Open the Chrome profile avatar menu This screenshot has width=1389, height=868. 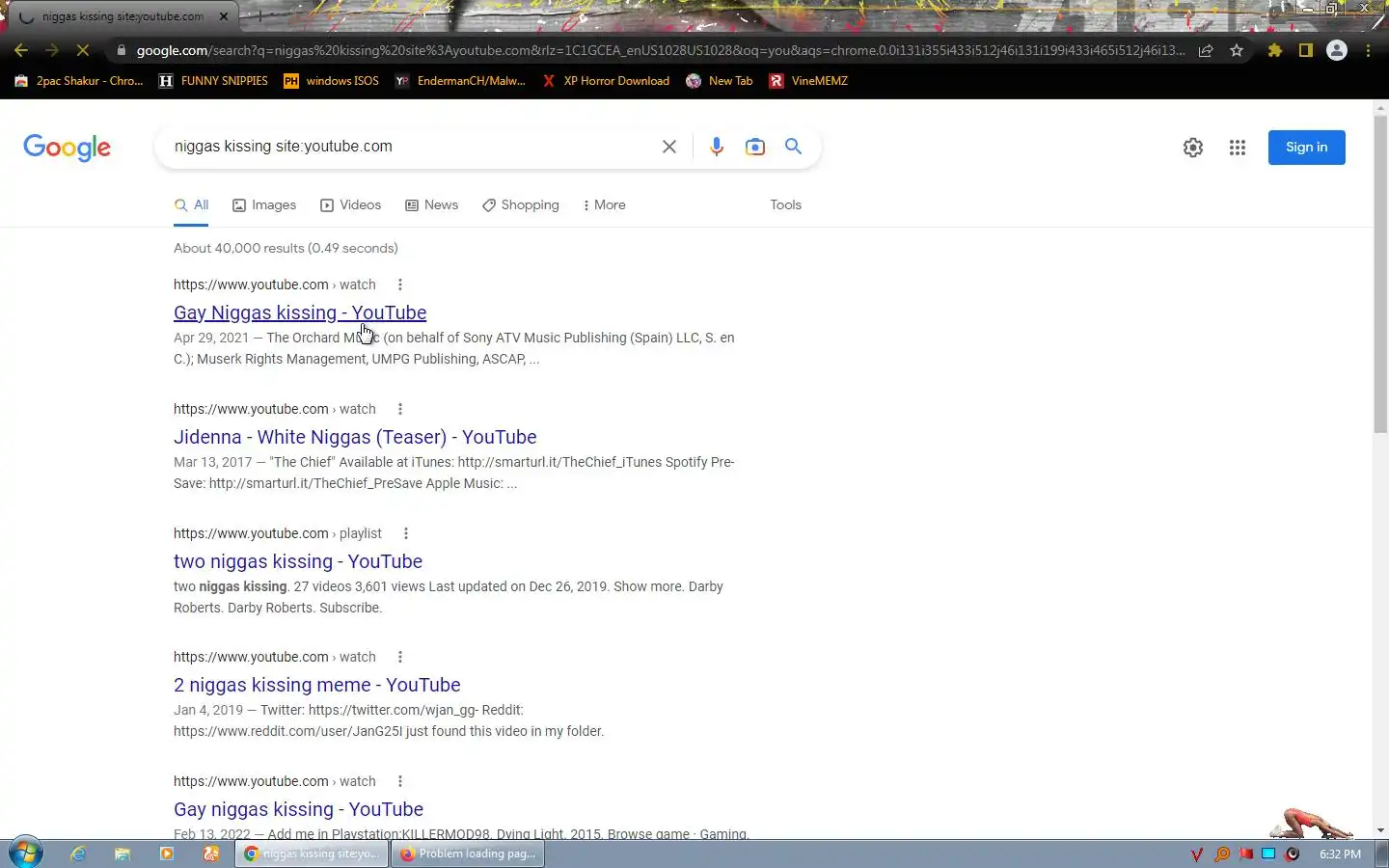1337,50
